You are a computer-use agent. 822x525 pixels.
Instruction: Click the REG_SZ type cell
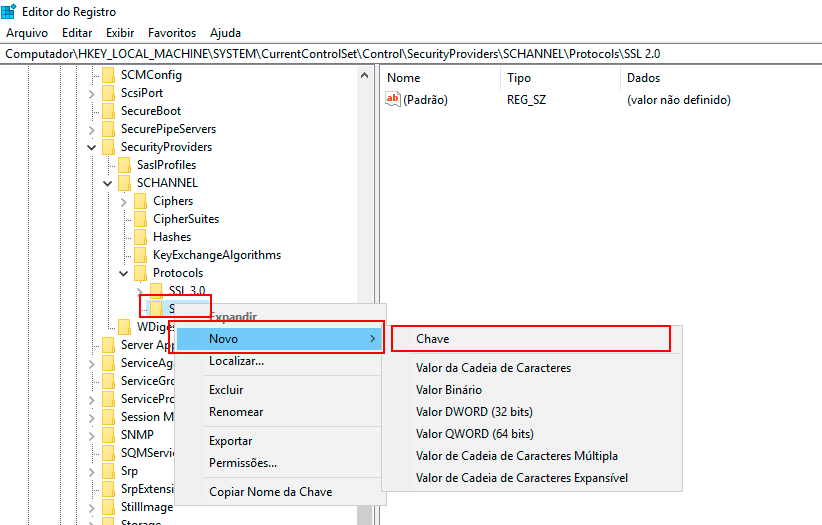(526, 100)
